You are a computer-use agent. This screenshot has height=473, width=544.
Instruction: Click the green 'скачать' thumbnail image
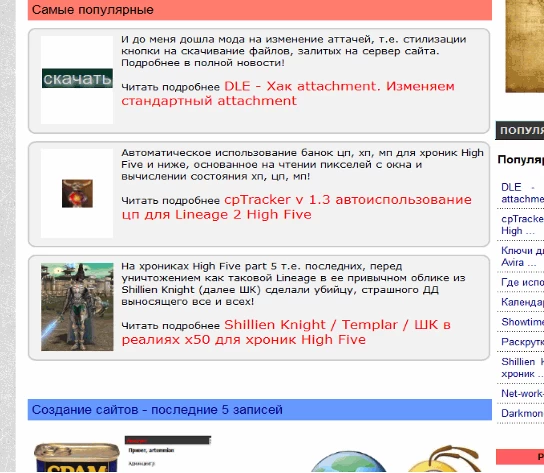[x=77, y=78]
